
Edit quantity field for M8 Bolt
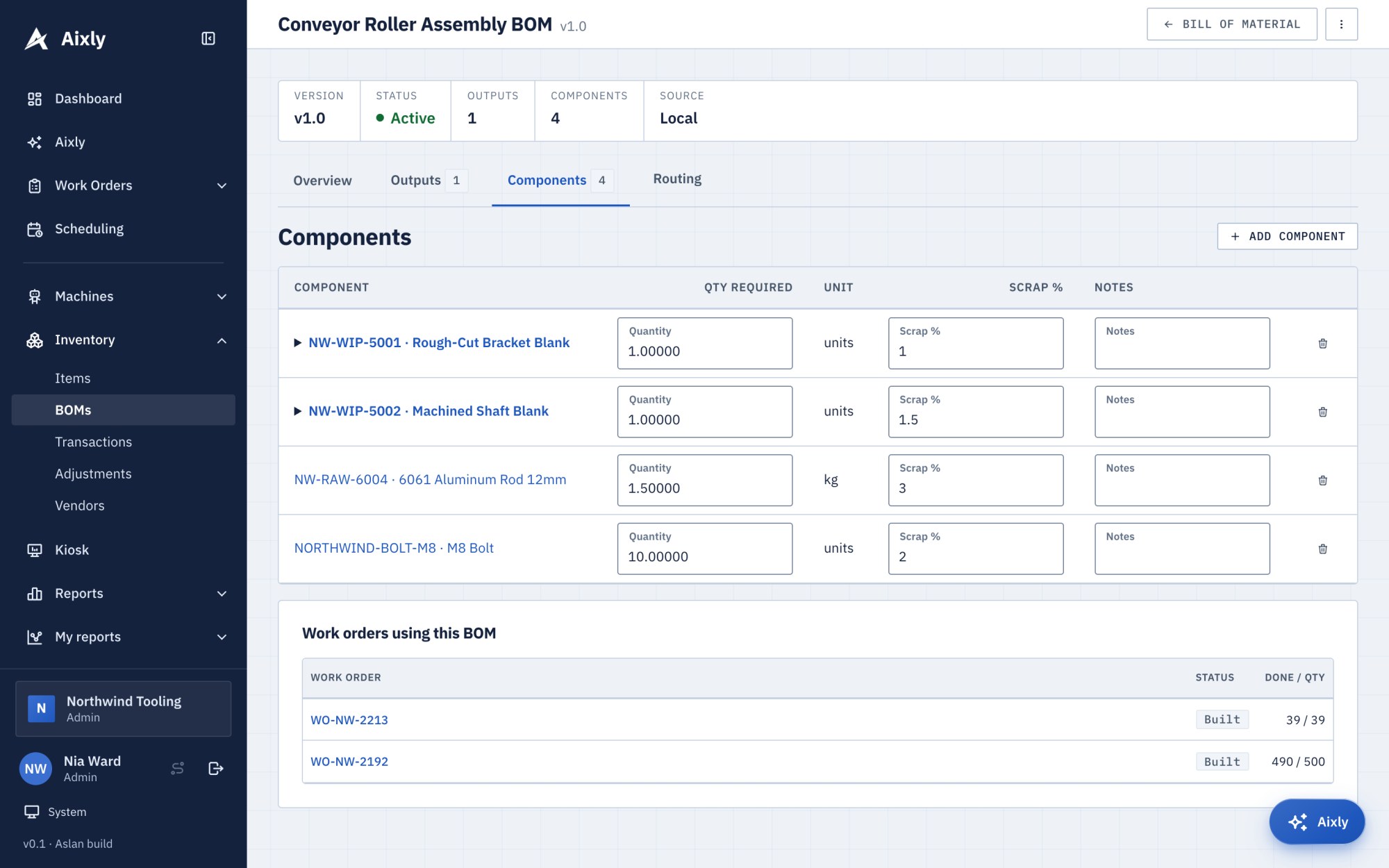(705, 549)
